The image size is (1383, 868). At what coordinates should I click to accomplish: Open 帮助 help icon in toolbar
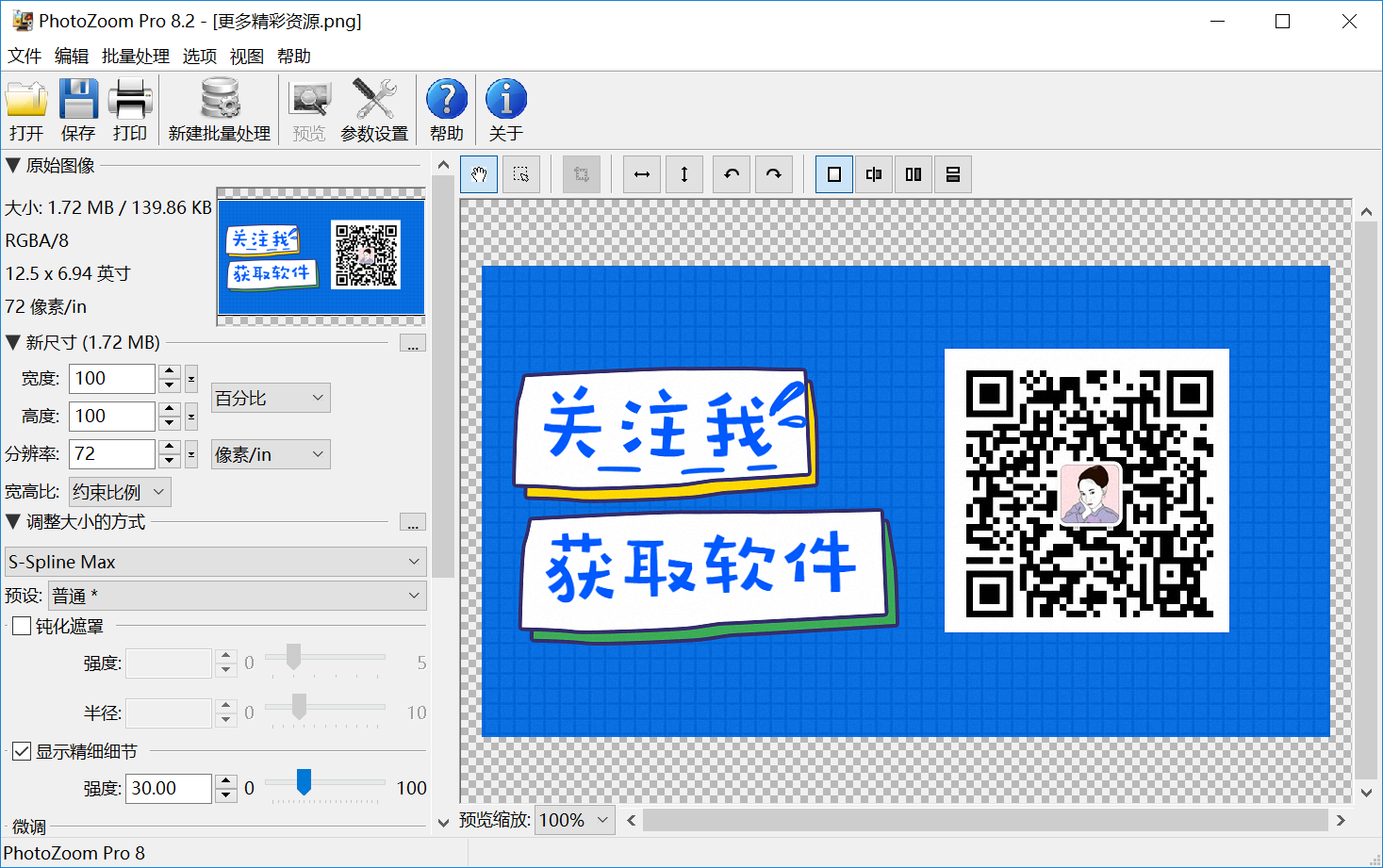(x=447, y=109)
